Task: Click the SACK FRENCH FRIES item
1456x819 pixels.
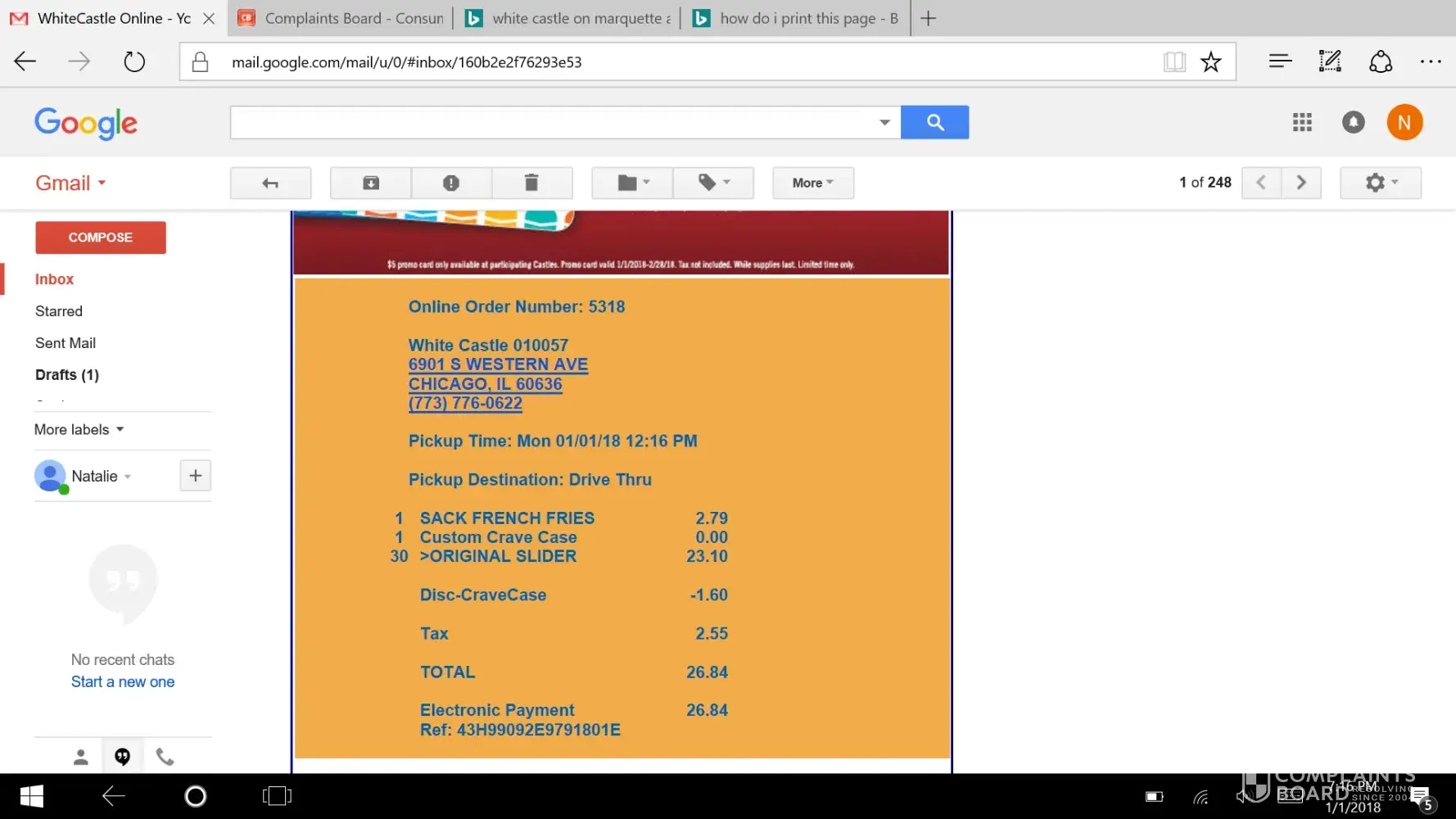Action: tap(507, 518)
